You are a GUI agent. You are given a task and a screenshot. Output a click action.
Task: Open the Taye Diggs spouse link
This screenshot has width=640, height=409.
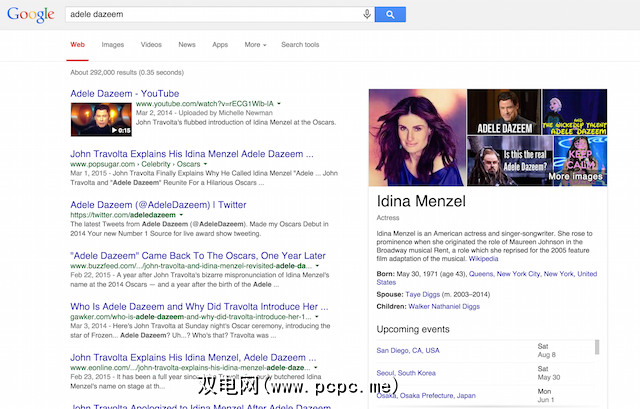coord(422,294)
